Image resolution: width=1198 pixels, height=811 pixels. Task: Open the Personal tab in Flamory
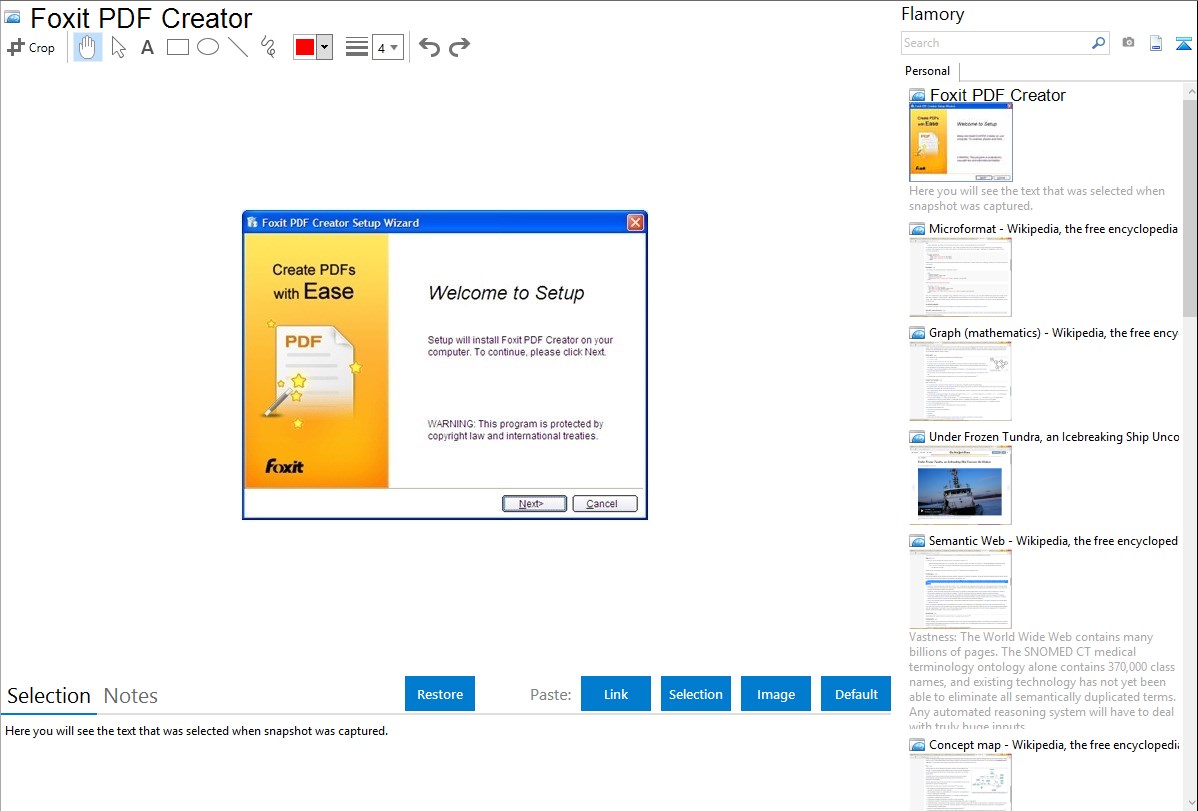(927, 71)
